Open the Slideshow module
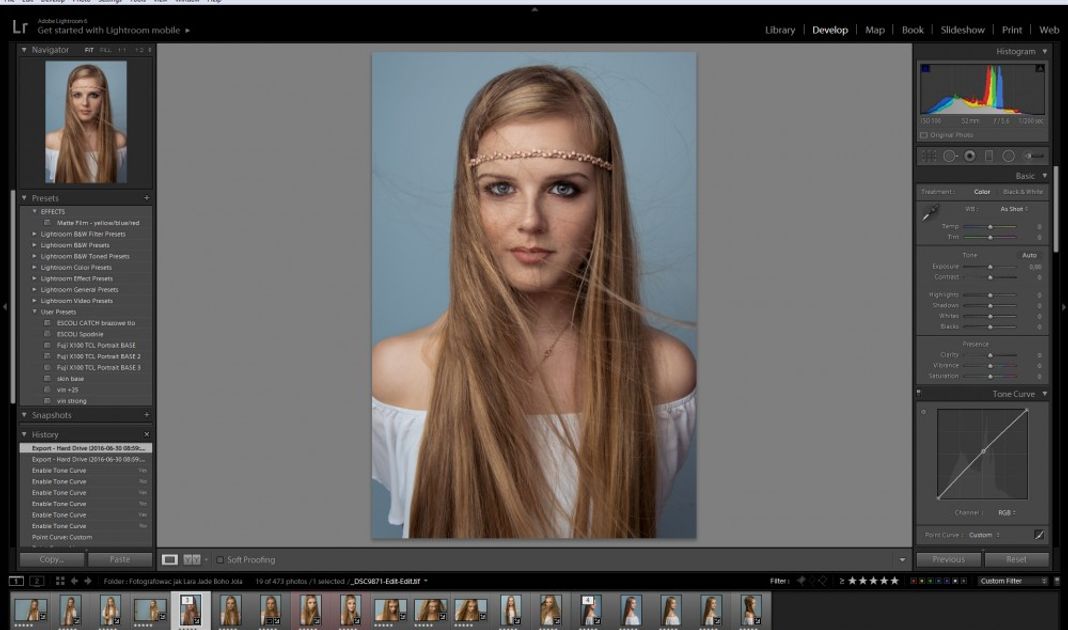This screenshot has height=630, width=1068. coord(962,30)
